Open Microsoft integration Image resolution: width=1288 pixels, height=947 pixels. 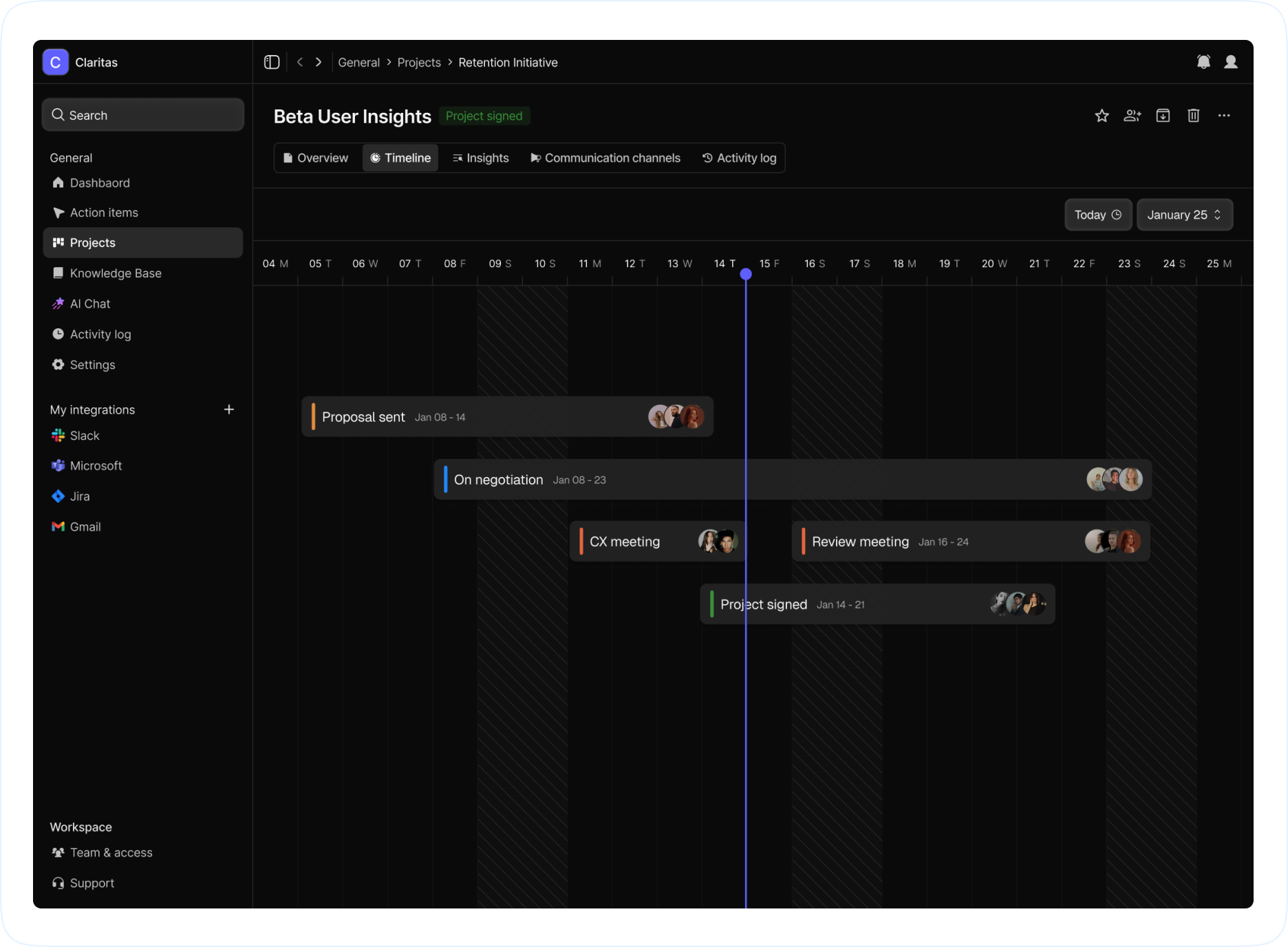coord(143,466)
